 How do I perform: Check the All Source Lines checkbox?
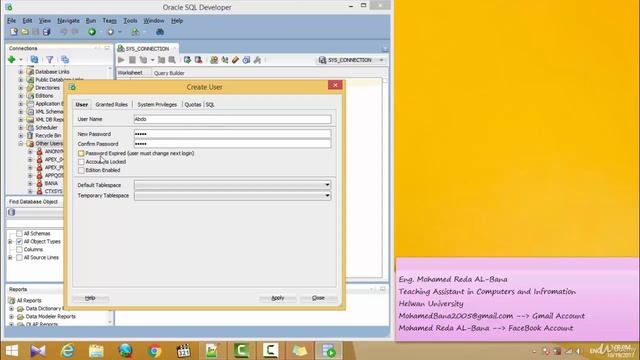[19, 258]
